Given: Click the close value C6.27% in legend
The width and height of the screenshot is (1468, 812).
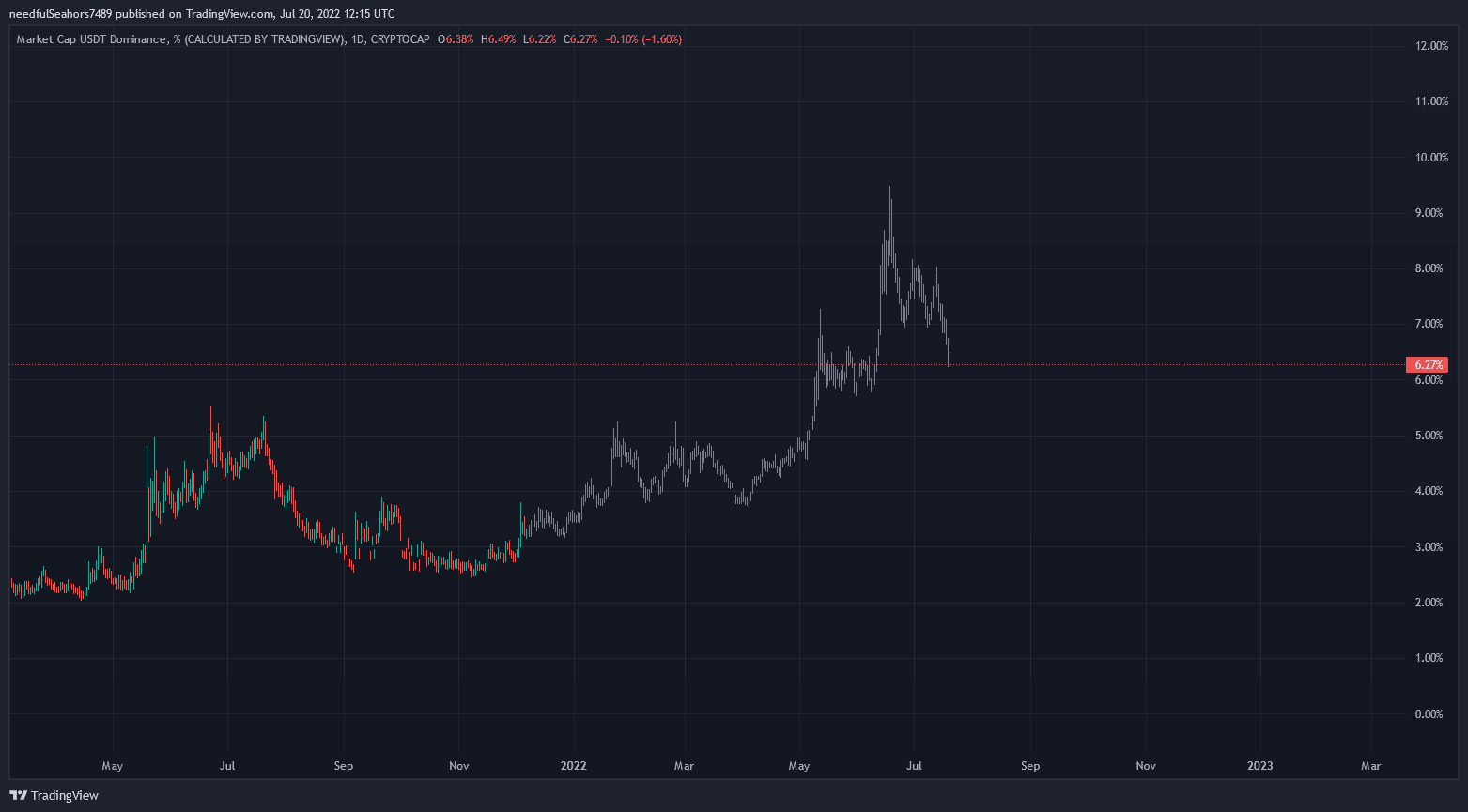Looking at the screenshot, I should coord(580,39).
